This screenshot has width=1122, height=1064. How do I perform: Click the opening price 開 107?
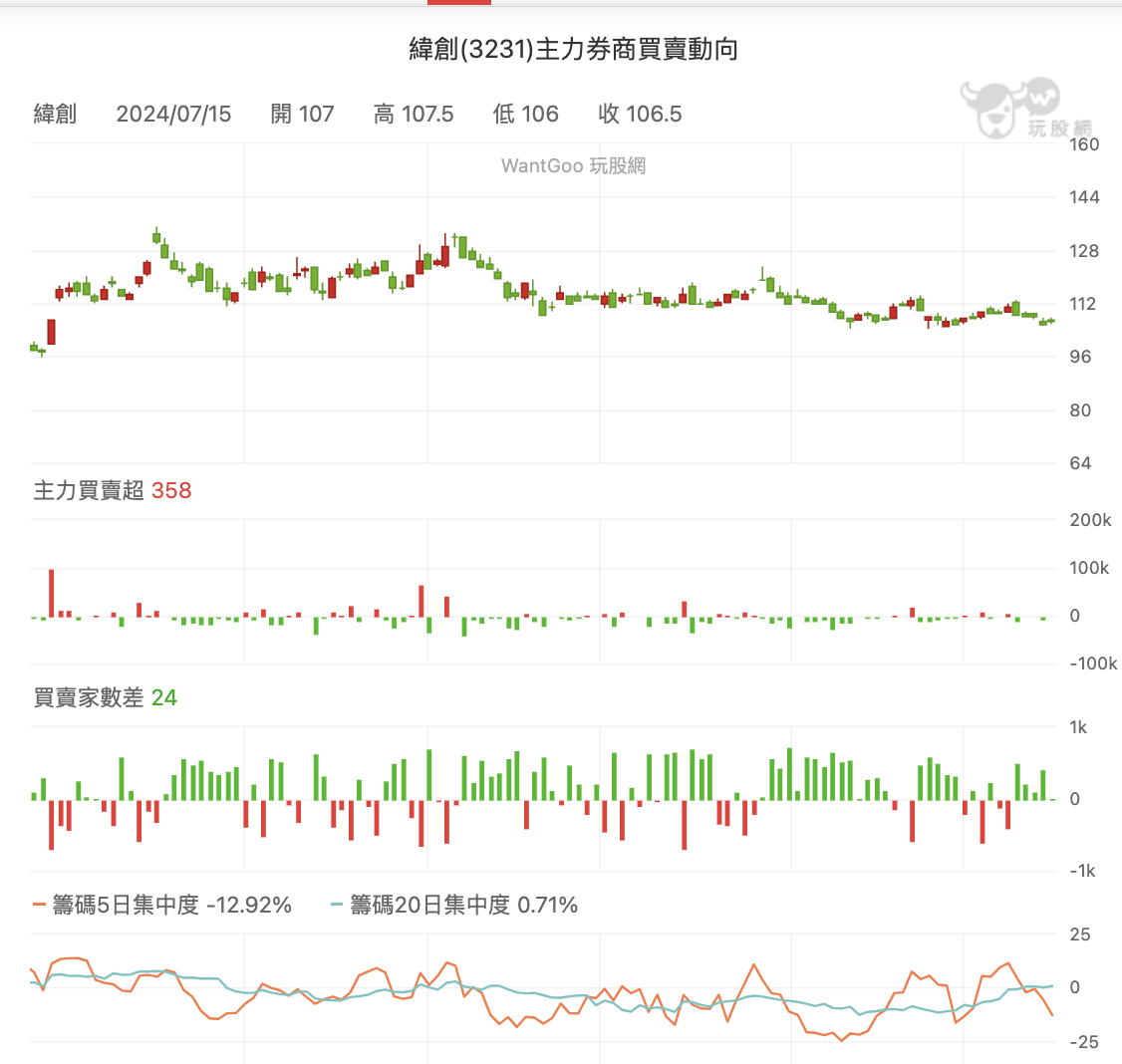tap(302, 114)
